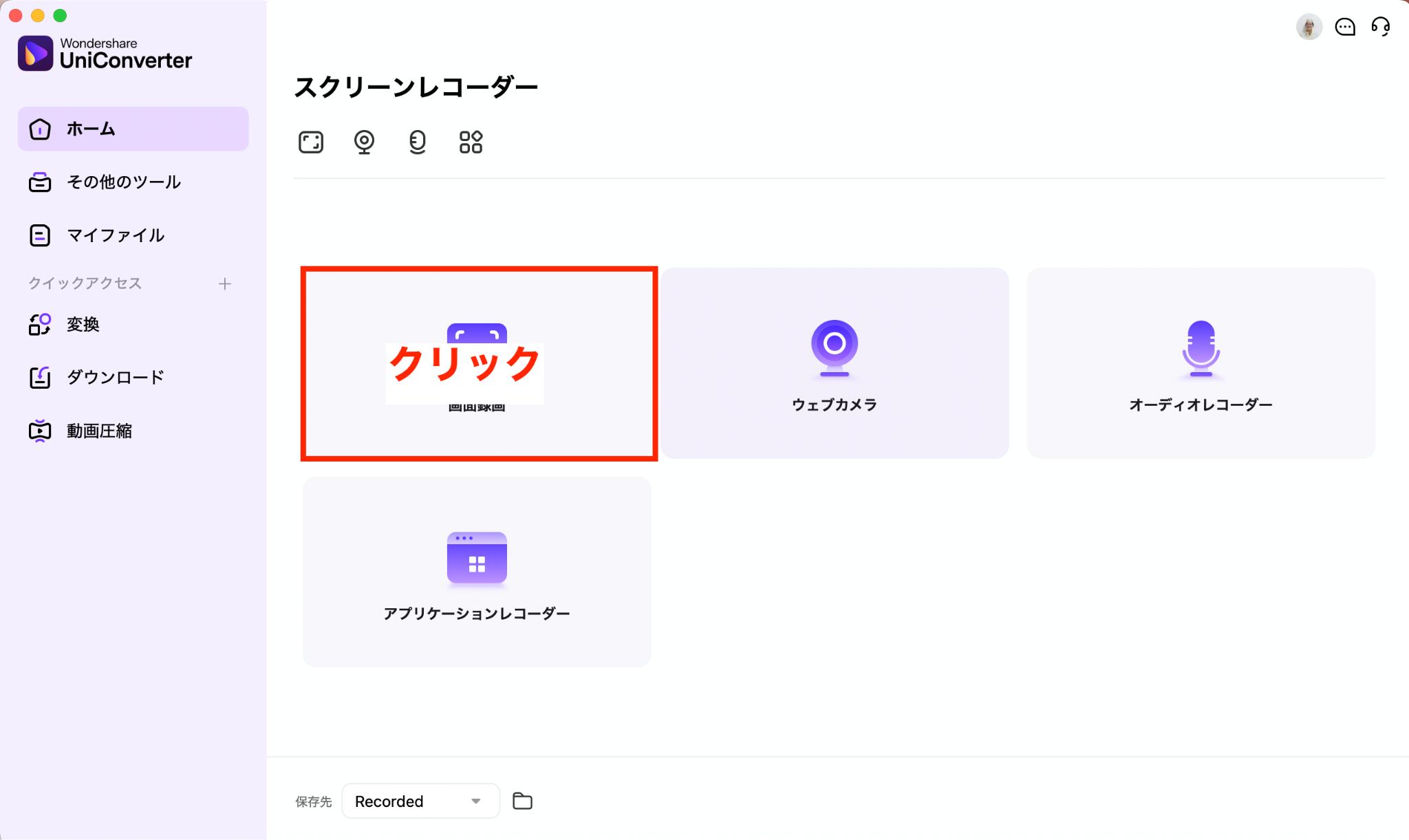Screen dimensions: 1409x840
Task: Open customer support via the headset icon
Action: coord(1380,28)
